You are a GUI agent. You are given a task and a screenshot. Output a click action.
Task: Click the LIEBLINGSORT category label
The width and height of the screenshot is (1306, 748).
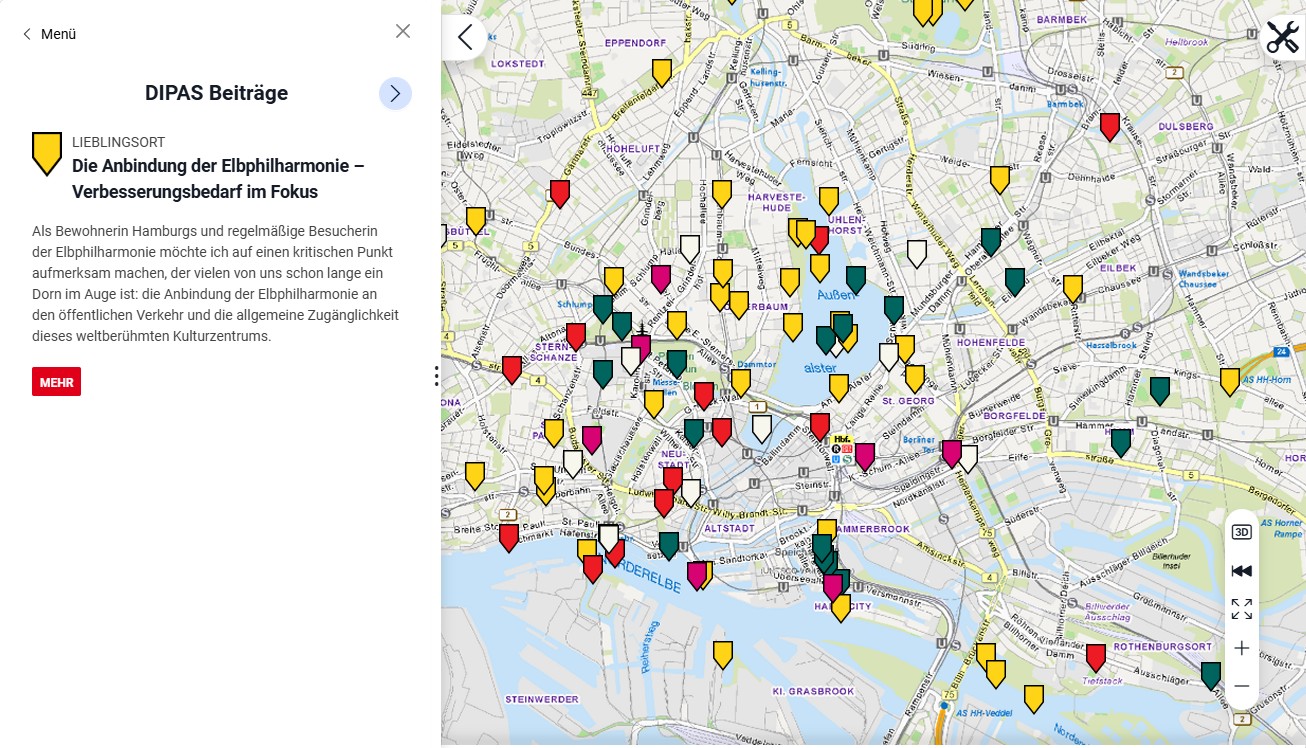pyautogui.click(x=119, y=142)
